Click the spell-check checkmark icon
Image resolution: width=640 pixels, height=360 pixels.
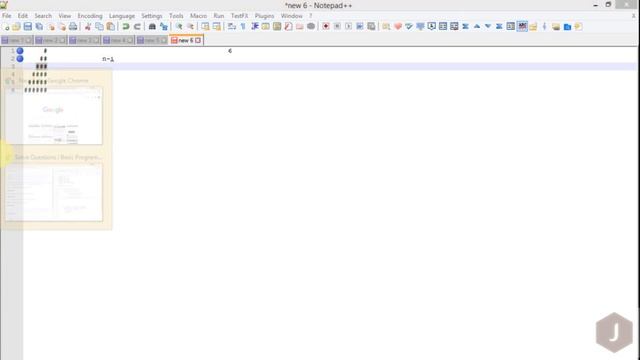[409, 27]
